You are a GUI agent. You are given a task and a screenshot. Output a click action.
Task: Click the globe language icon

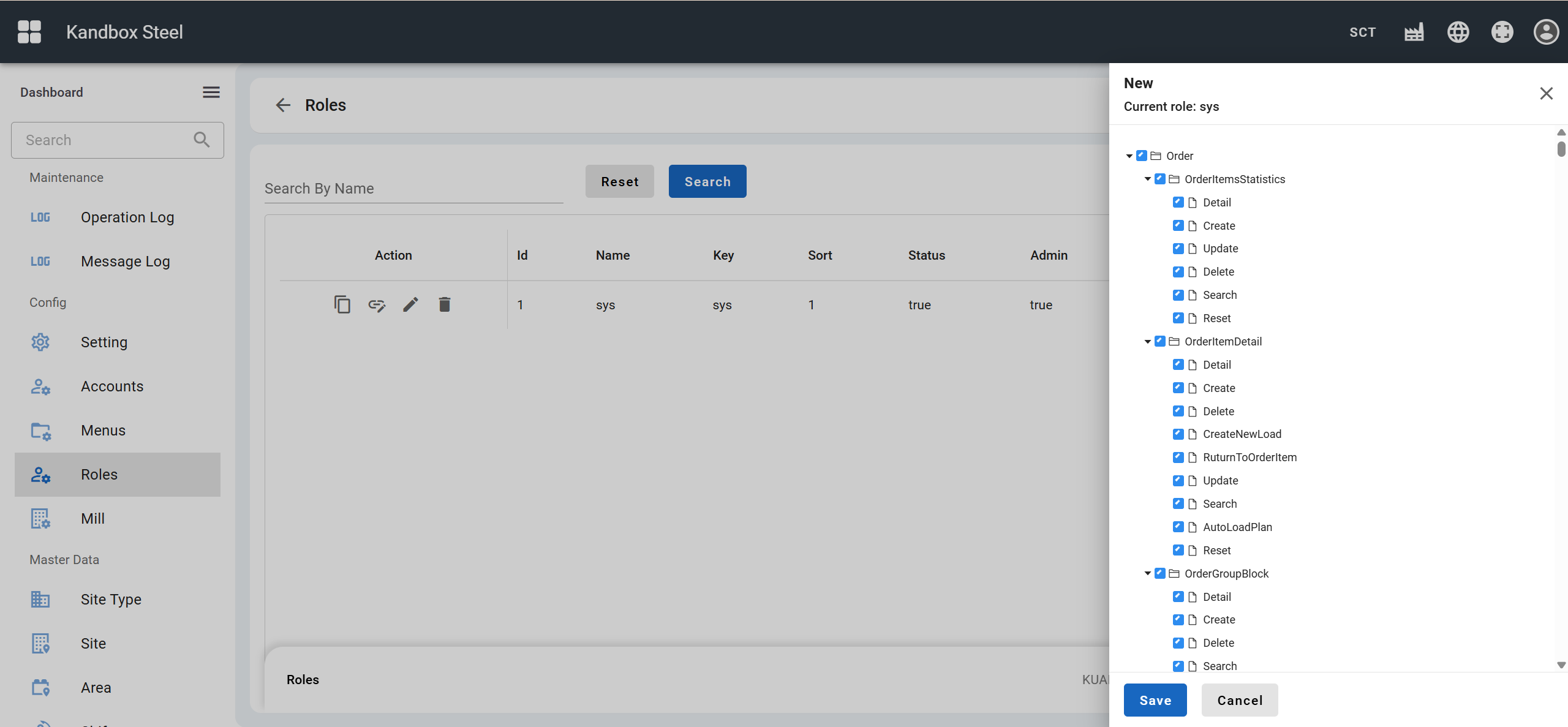coord(1458,32)
